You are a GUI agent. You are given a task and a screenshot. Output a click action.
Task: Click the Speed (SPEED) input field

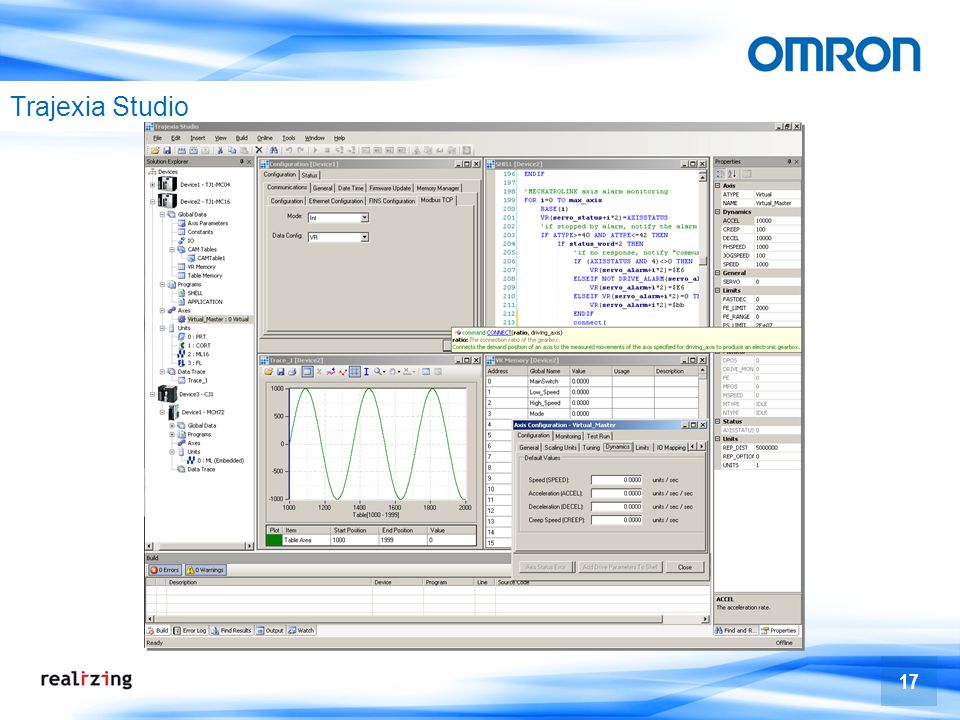point(617,480)
